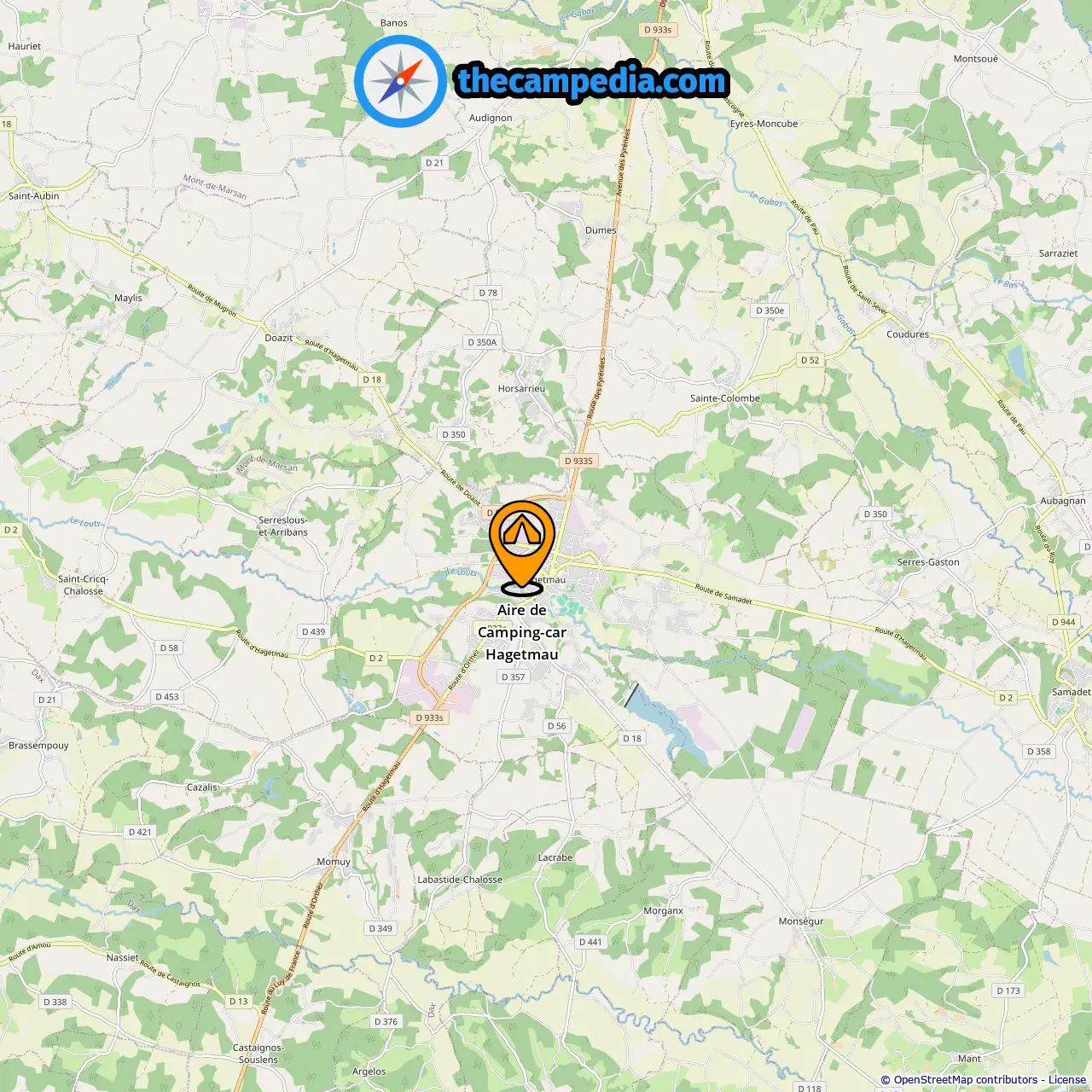Select the D 439 road shield
This screenshot has height=1092, width=1092.
point(314,632)
